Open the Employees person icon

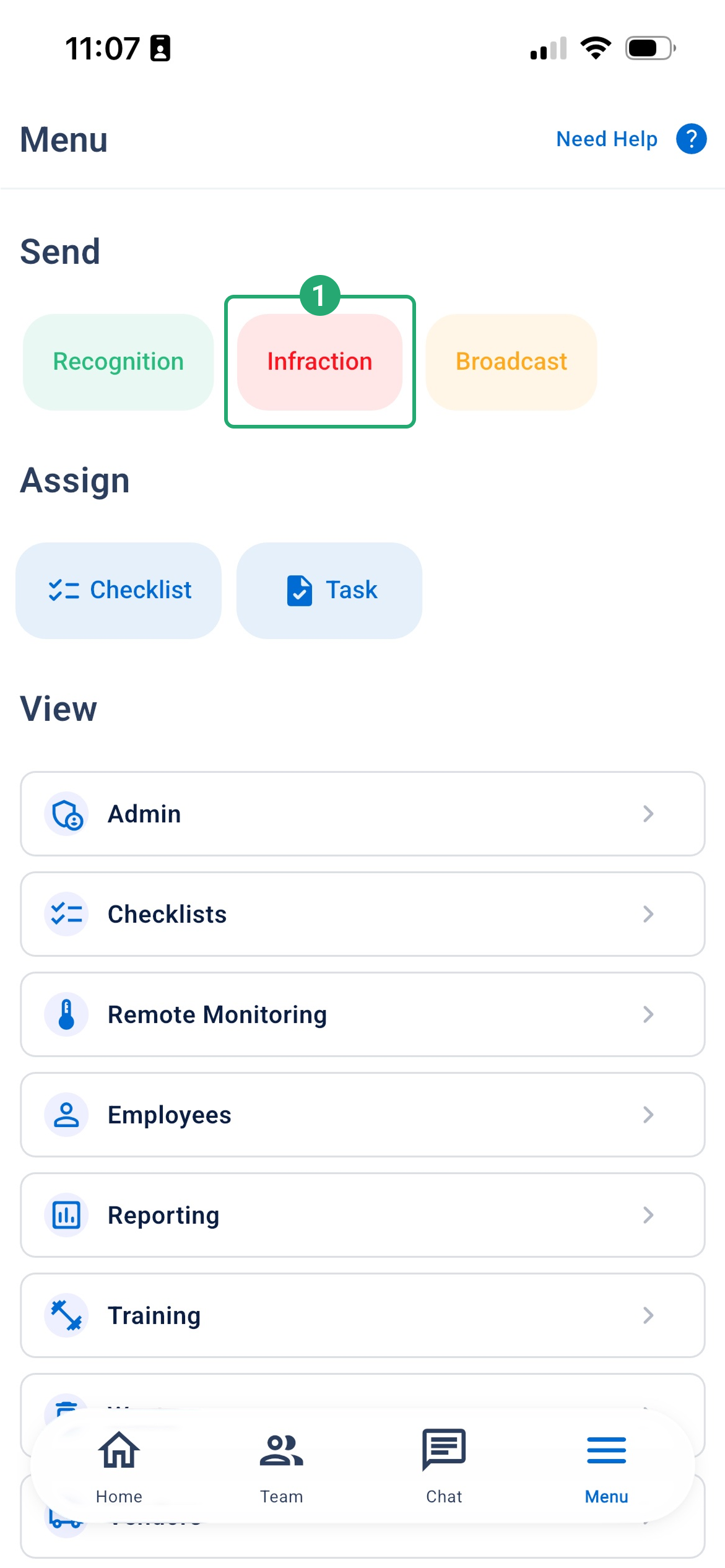coord(67,1115)
